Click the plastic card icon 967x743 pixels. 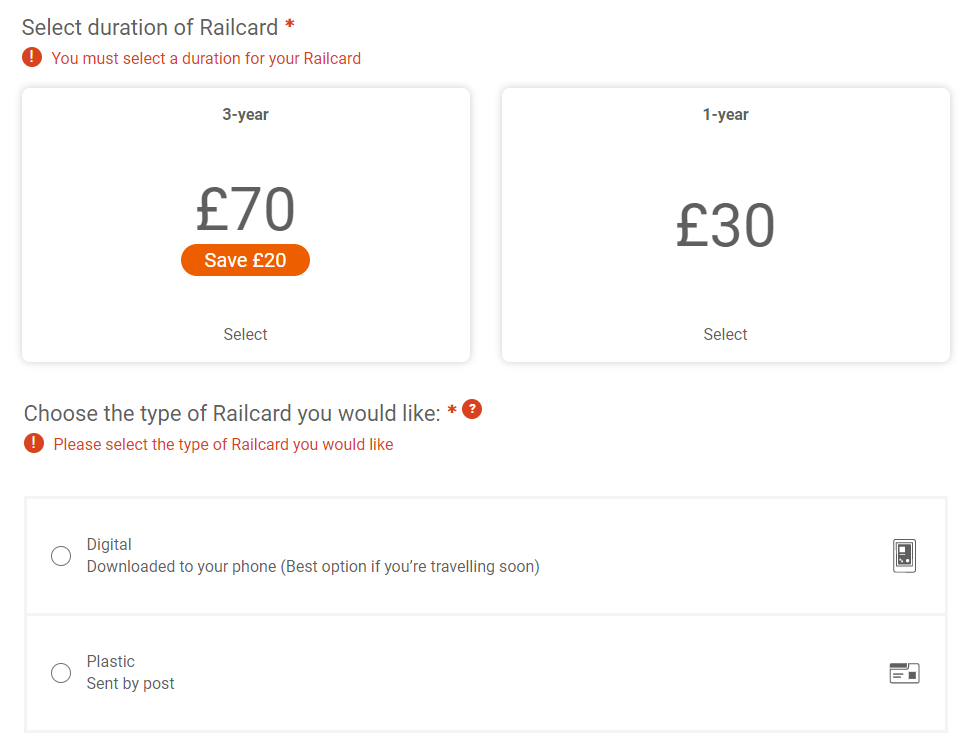904,673
